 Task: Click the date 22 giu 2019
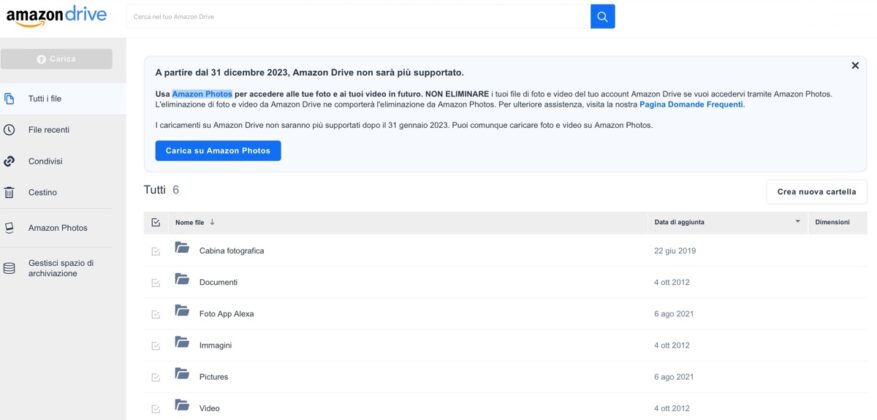[x=675, y=251]
